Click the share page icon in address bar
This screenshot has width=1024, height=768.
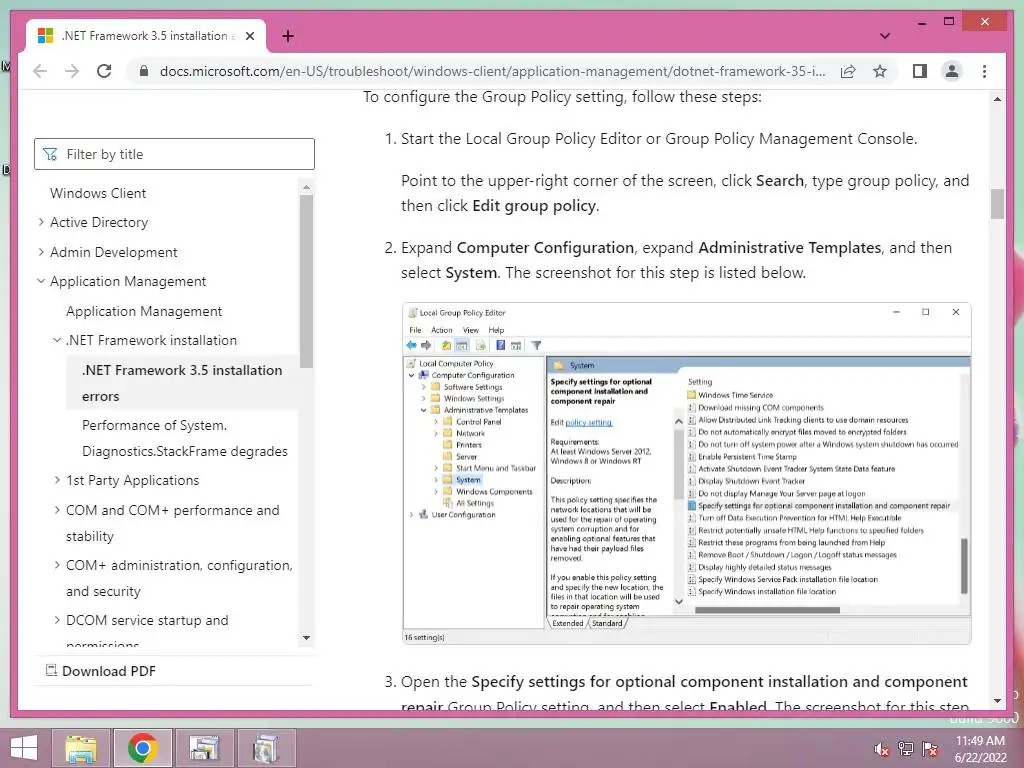click(848, 71)
